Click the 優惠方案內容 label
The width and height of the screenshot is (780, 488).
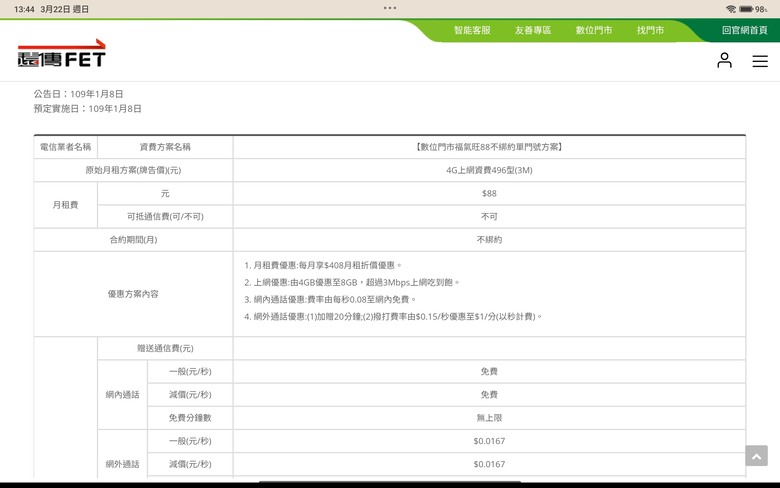tap(133, 294)
